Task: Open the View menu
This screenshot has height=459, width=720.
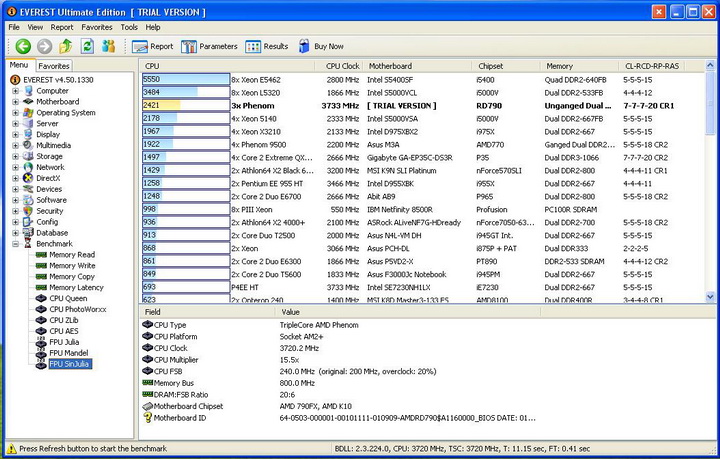Action: (x=35, y=27)
